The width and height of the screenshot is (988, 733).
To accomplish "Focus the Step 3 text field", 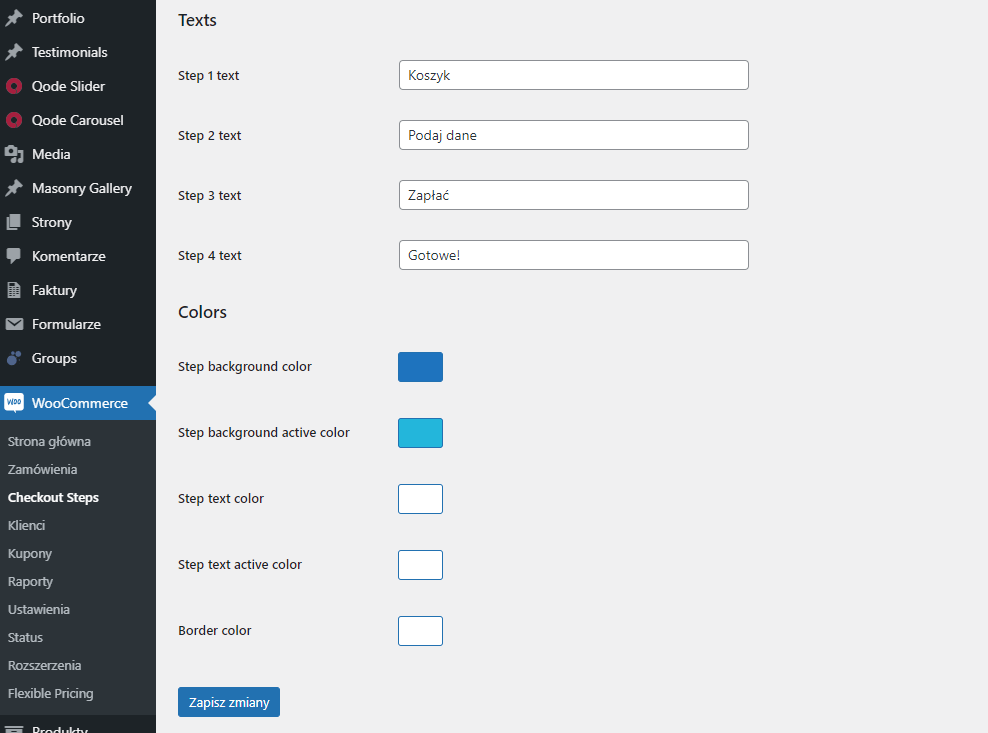I will pos(573,195).
